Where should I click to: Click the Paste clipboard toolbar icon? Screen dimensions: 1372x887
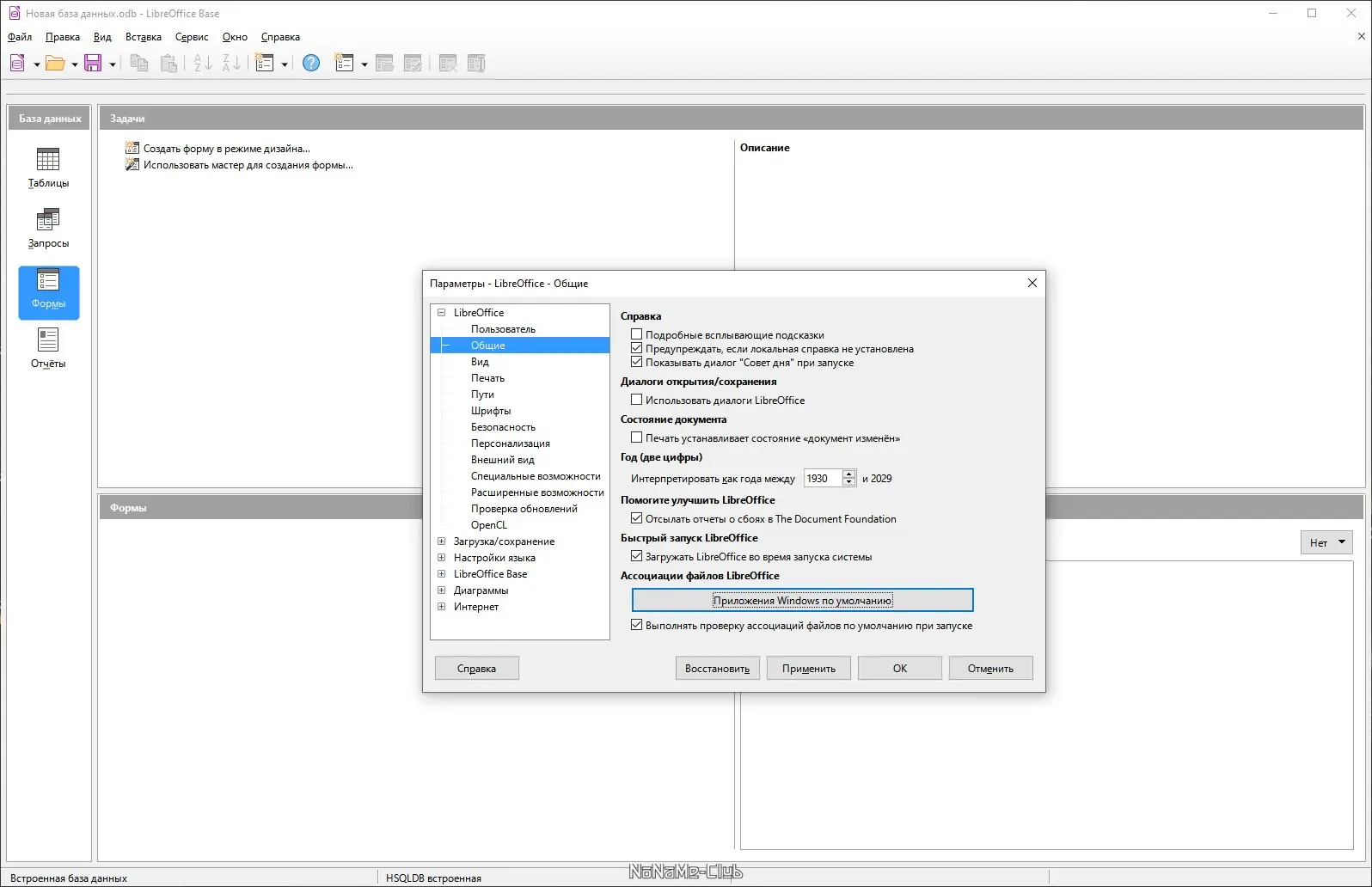click(169, 63)
